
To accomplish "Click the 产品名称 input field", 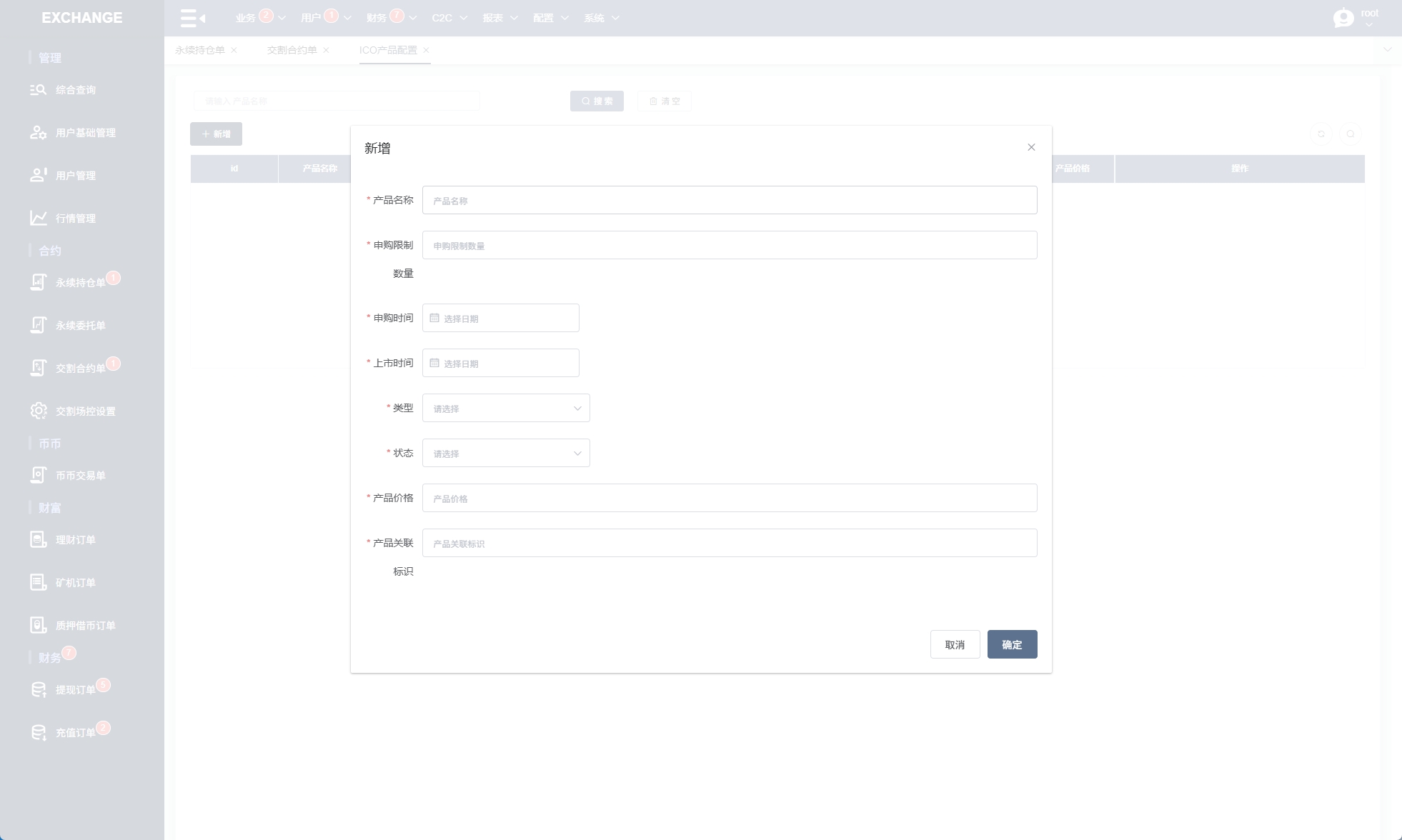I will pyautogui.click(x=729, y=200).
